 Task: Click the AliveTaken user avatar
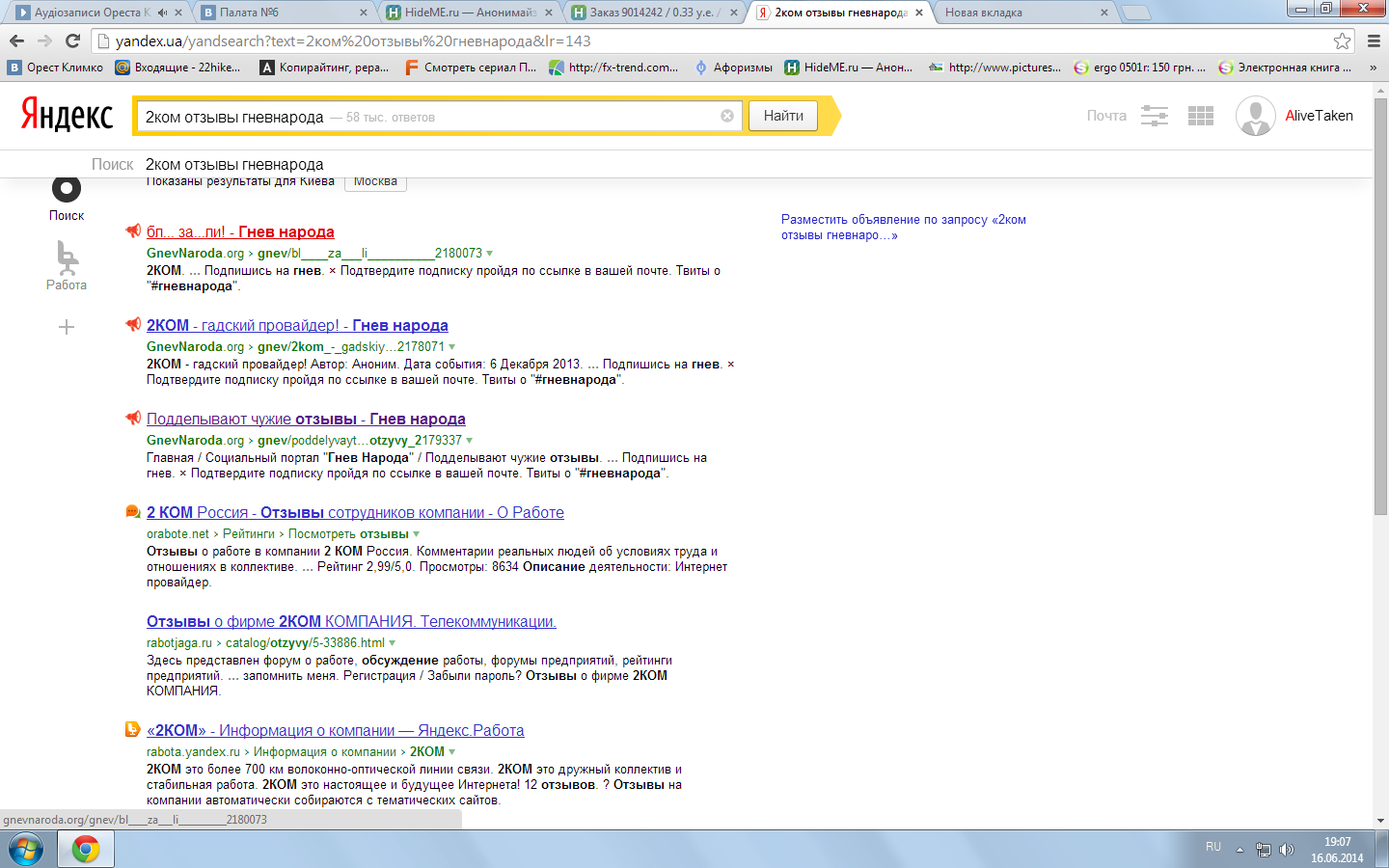click(x=1256, y=116)
